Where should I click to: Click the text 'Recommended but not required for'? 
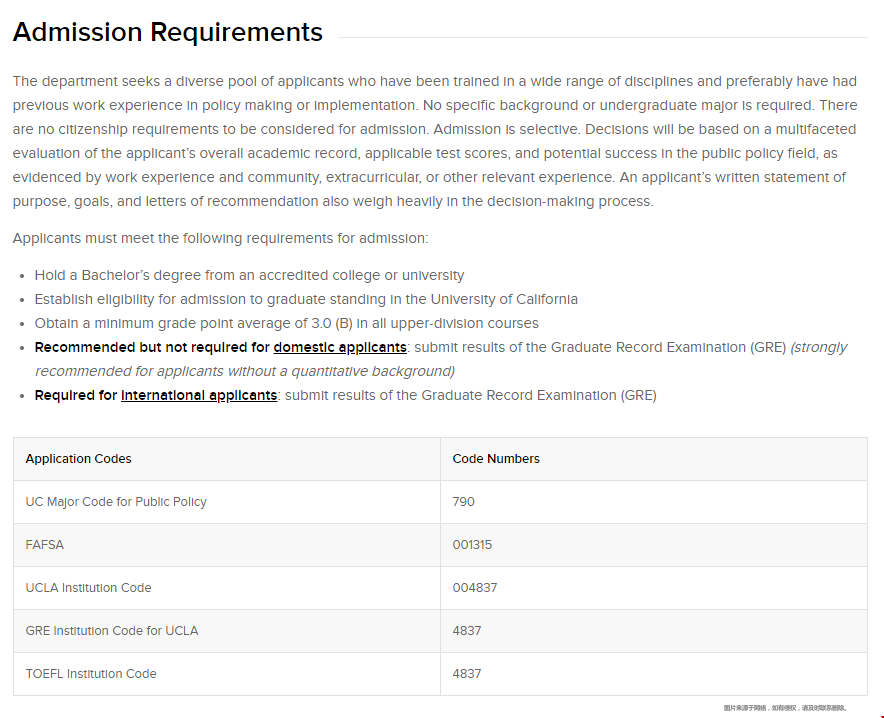point(152,347)
